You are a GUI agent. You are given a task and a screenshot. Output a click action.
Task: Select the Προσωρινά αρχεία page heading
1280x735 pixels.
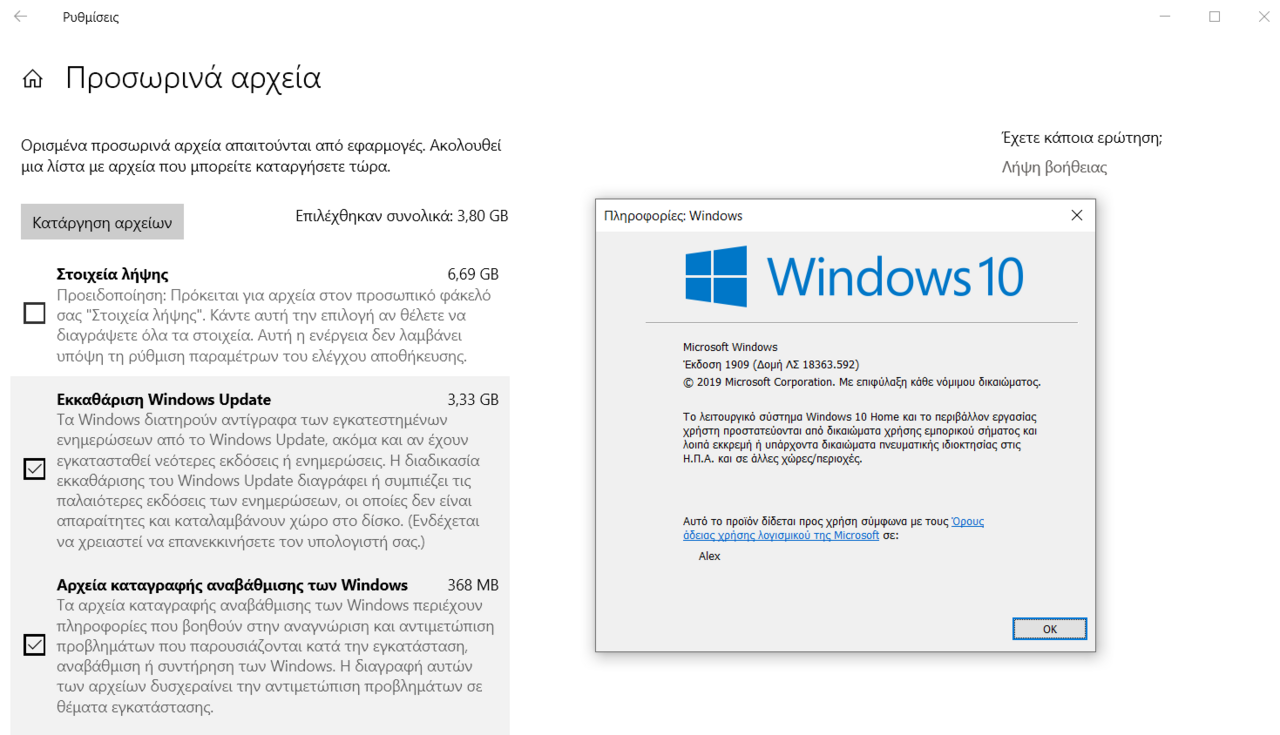(x=193, y=78)
